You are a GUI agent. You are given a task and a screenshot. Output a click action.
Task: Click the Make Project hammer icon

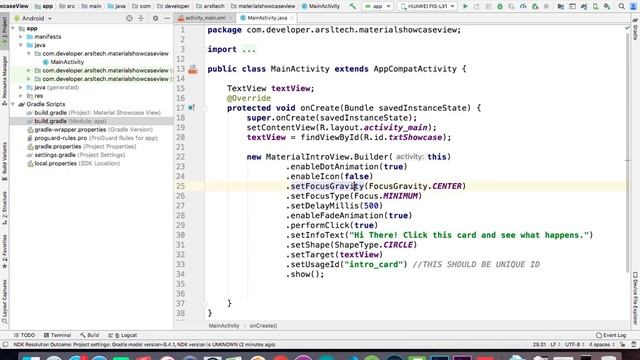pyautogui.click(x=353, y=6)
